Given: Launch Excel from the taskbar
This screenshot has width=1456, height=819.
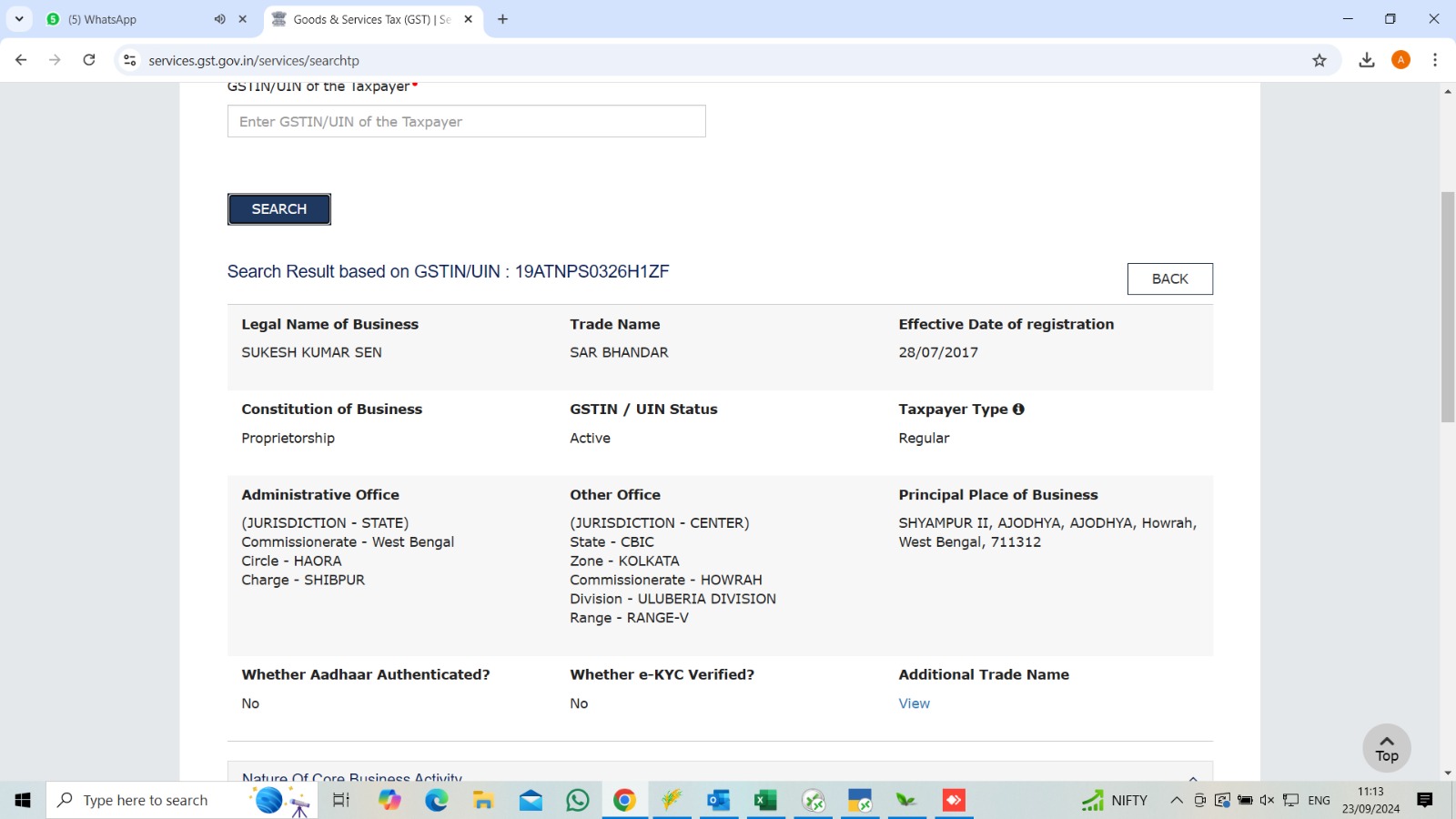Looking at the screenshot, I should [x=765, y=800].
